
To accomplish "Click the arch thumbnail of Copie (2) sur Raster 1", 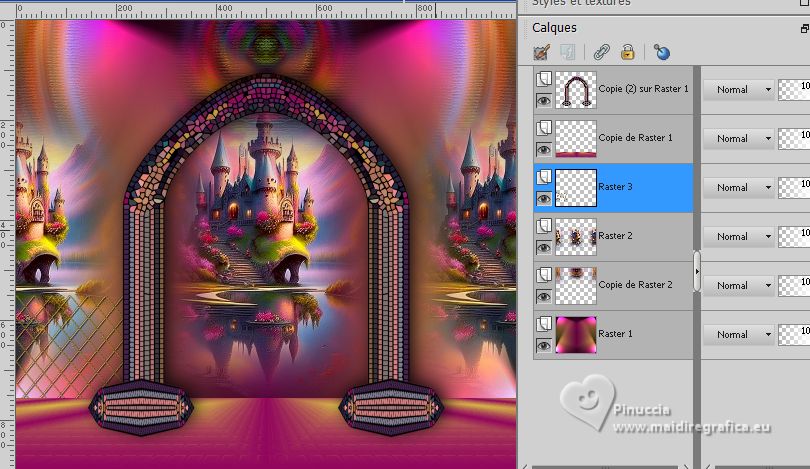I will click(575, 90).
